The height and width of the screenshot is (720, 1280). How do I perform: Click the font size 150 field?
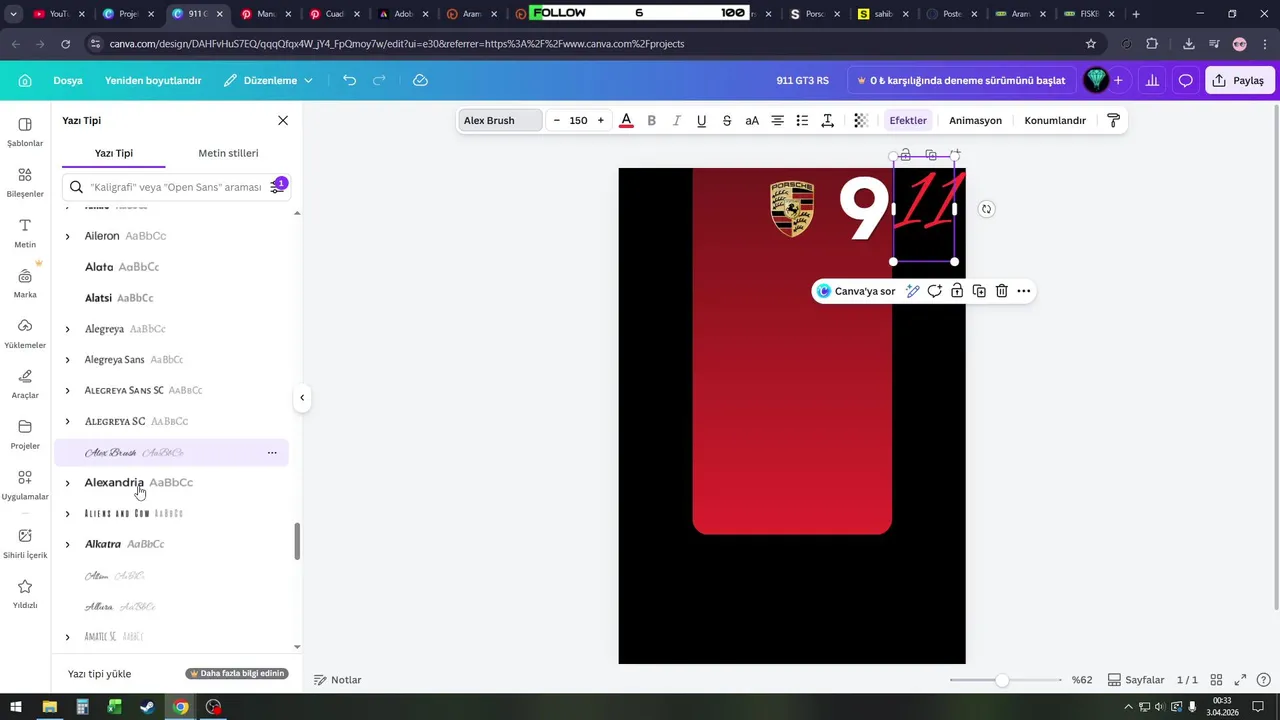(578, 120)
